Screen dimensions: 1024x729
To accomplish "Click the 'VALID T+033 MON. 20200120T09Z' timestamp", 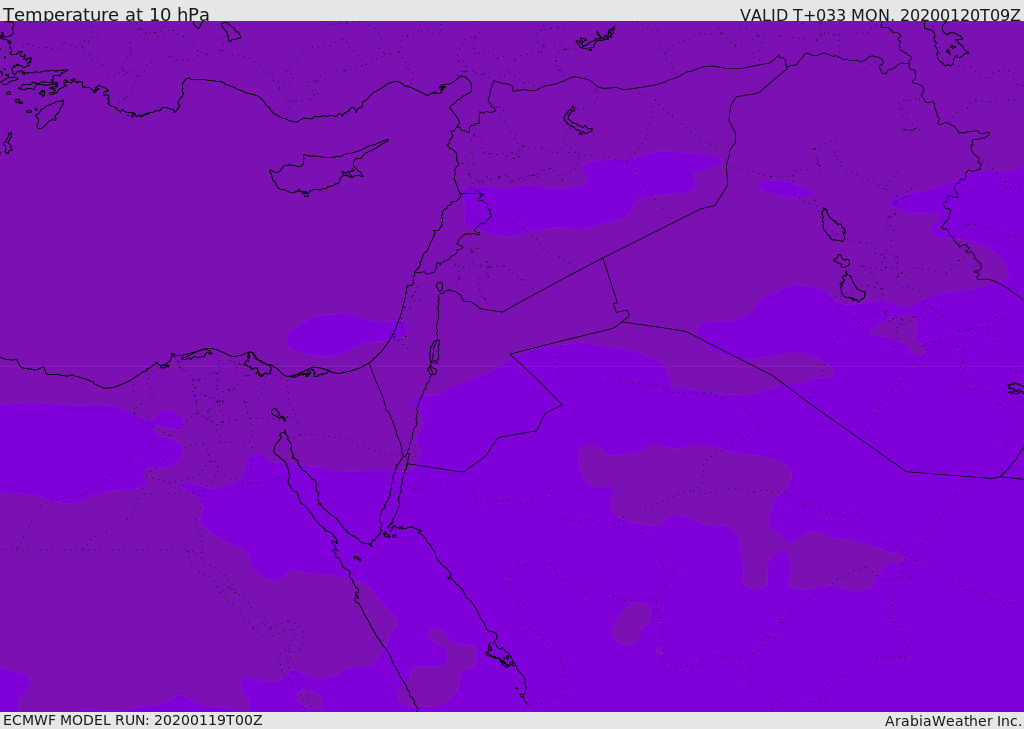I will pos(880,14).
